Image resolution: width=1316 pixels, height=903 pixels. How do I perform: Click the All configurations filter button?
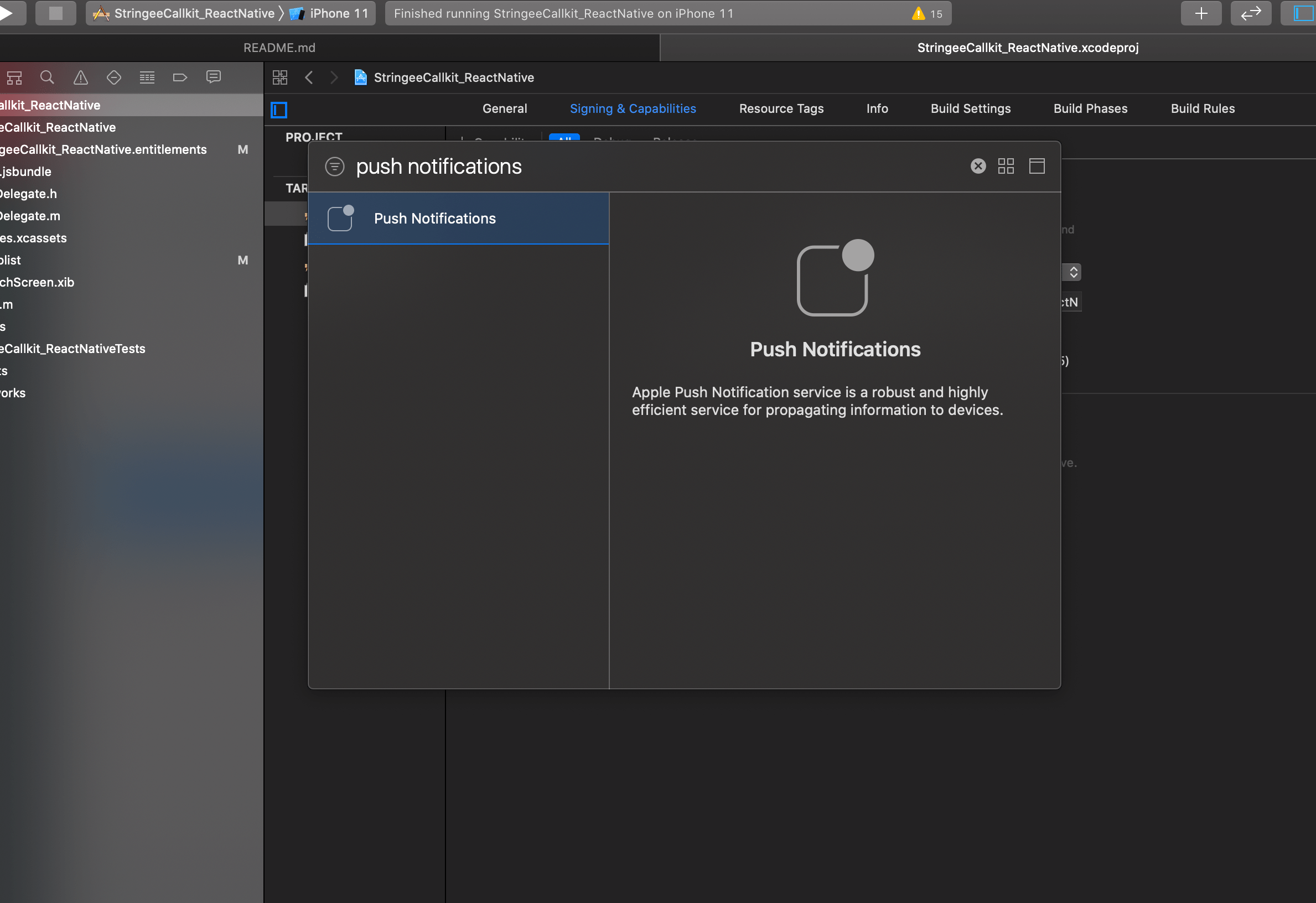click(x=564, y=137)
